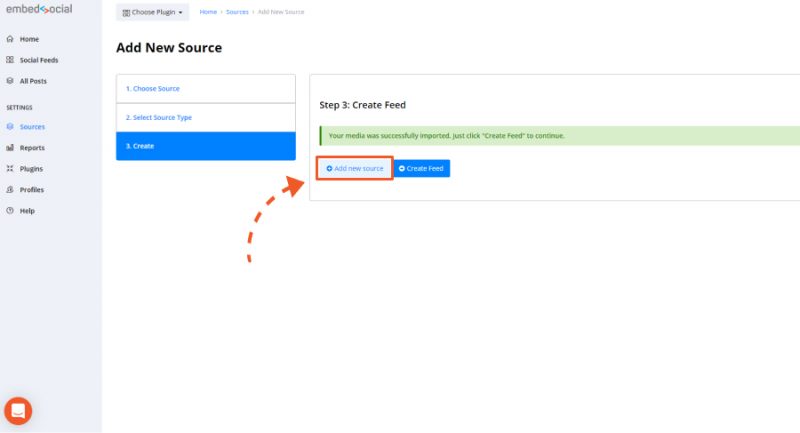800x433 pixels.
Task: Click the Add new source button
Action: (355, 168)
